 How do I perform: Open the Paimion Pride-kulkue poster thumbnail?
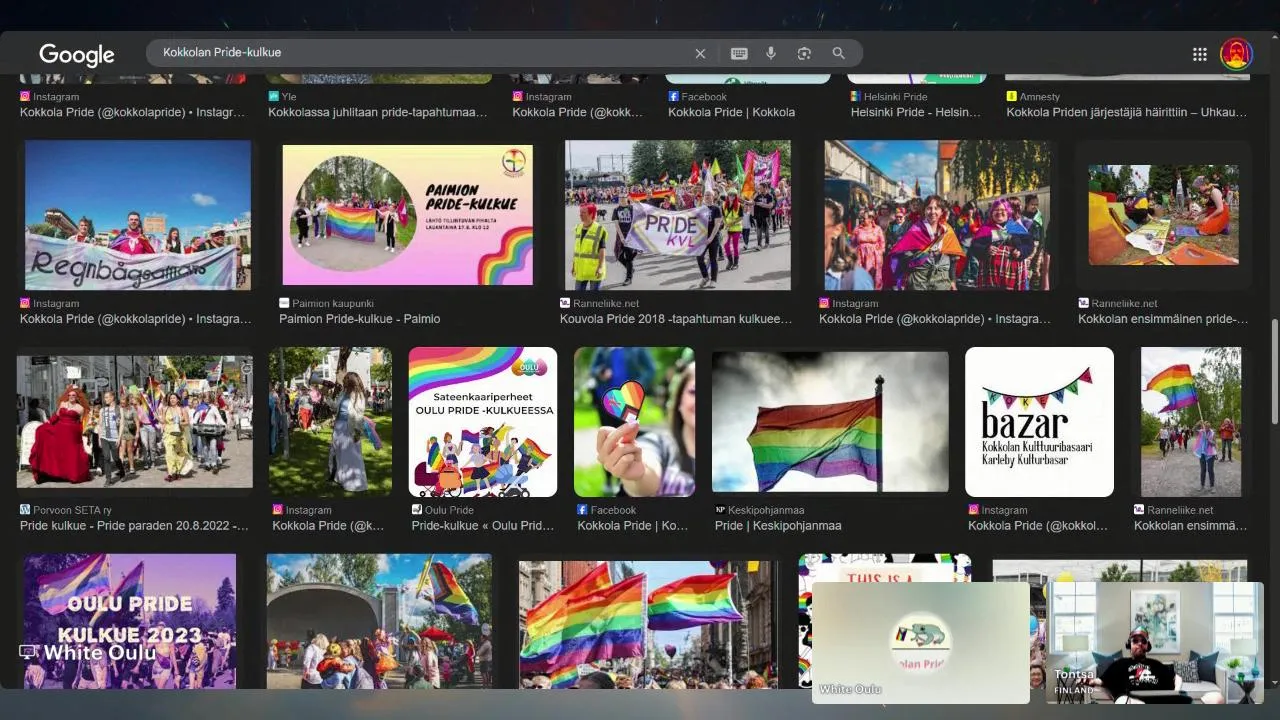click(x=407, y=215)
